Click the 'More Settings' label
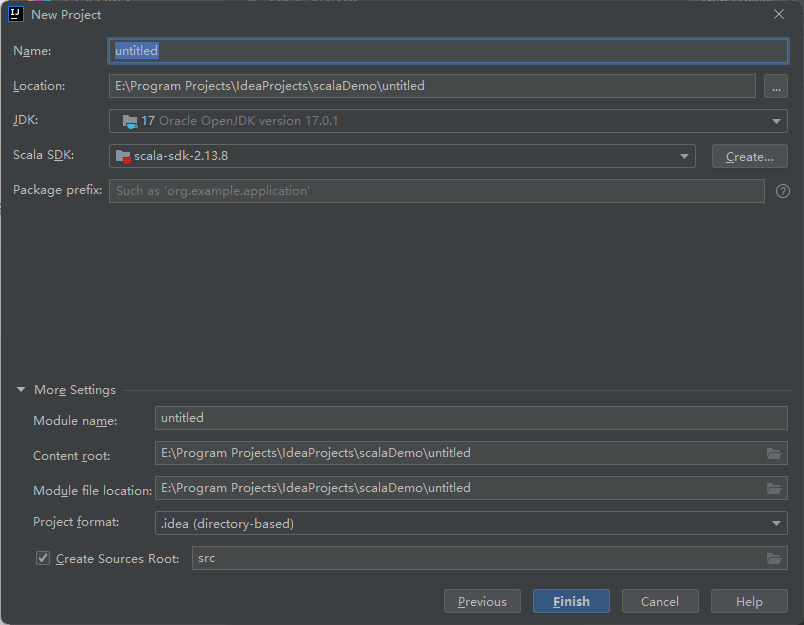804x625 pixels. pos(75,390)
